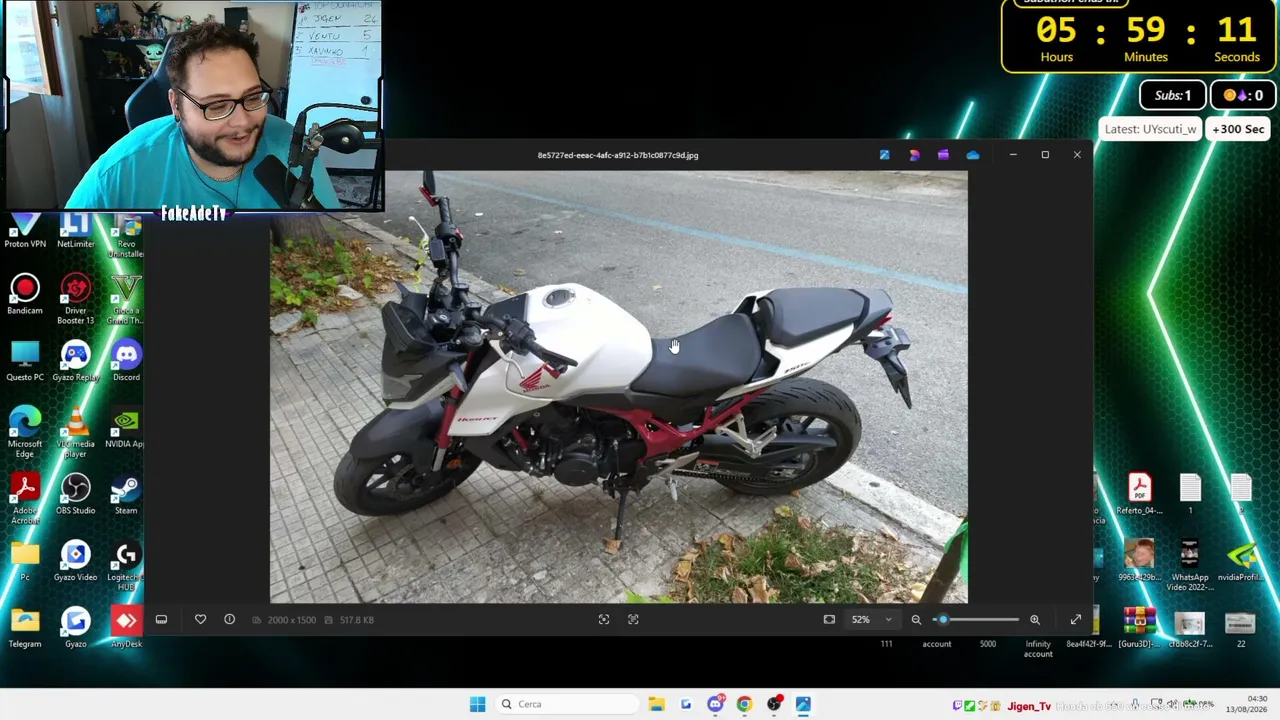Viewport: 1280px width, 720px height.
Task: Click the Photos scan-text icon in bottom toolbar
Action: 604,620
